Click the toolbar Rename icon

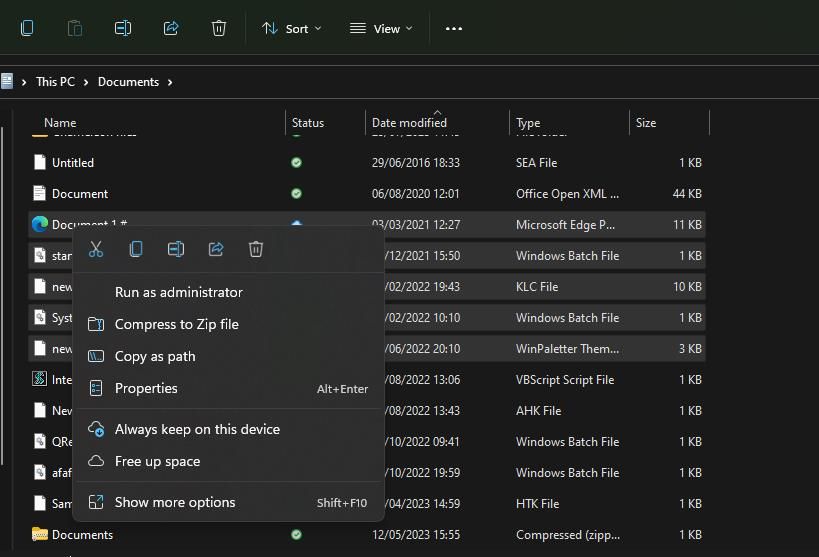[x=123, y=29]
